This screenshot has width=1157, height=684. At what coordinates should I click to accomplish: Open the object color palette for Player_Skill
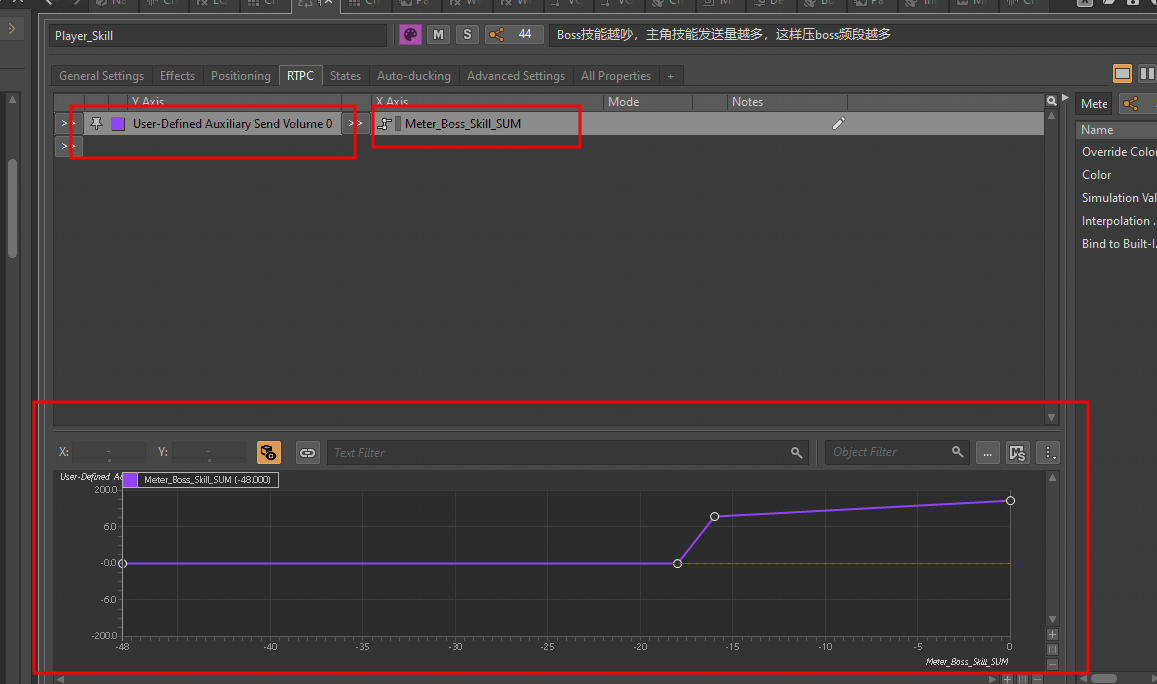click(410, 35)
